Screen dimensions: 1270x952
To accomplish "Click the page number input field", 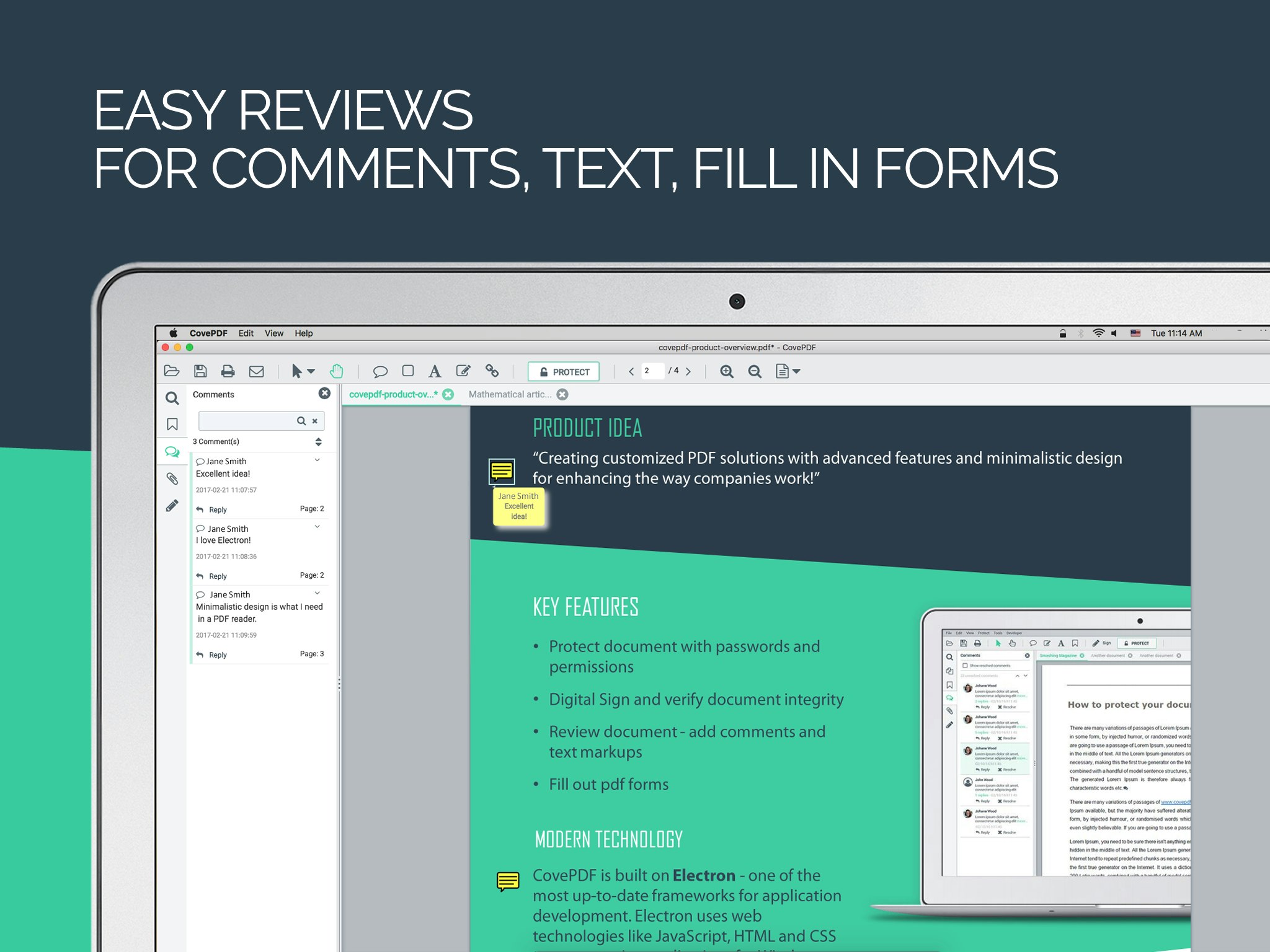I will [649, 371].
